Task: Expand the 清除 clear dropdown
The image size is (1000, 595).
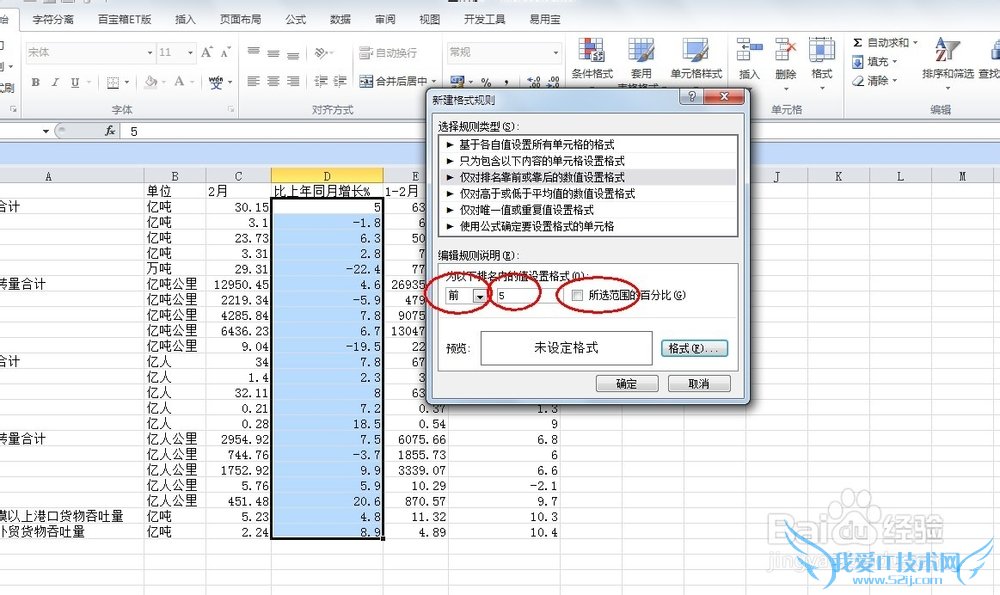Action: click(894, 81)
